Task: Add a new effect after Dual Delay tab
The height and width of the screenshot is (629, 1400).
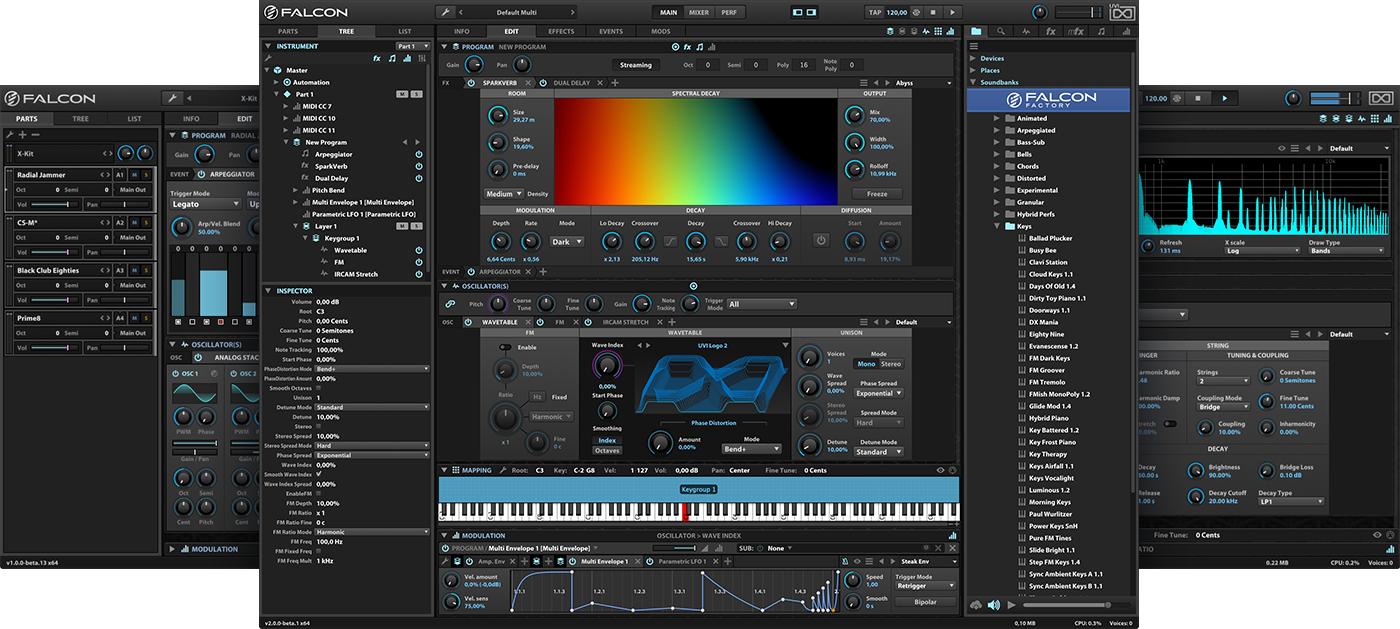Action: [615, 83]
